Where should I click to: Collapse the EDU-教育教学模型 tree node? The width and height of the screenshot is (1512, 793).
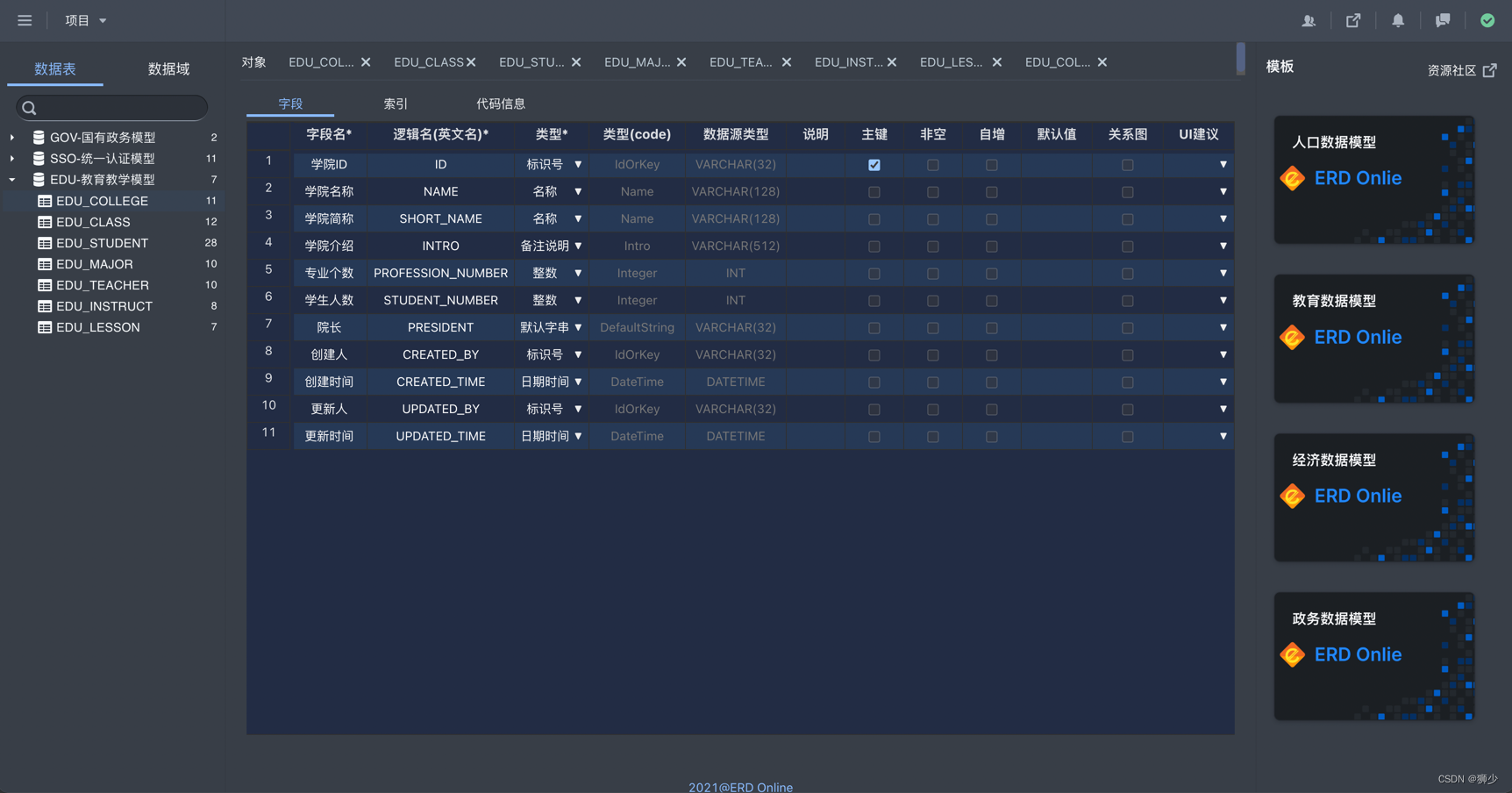12,179
